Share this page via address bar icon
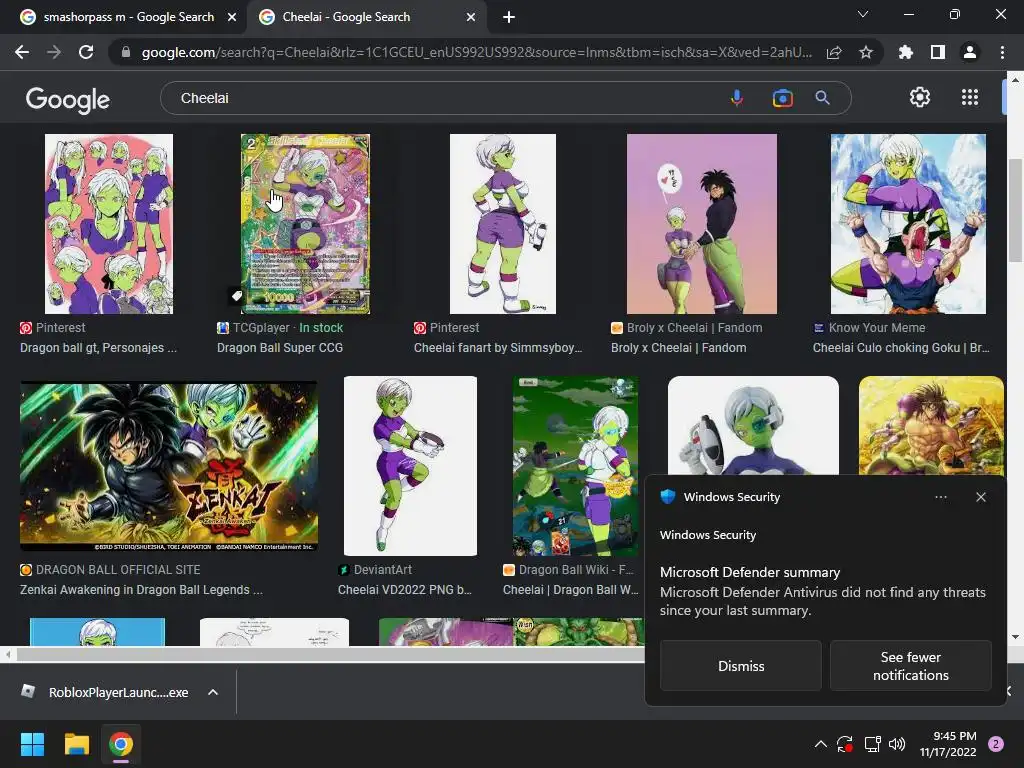The width and height of the screenshot is (1024, 768). [x=834, y=52]
